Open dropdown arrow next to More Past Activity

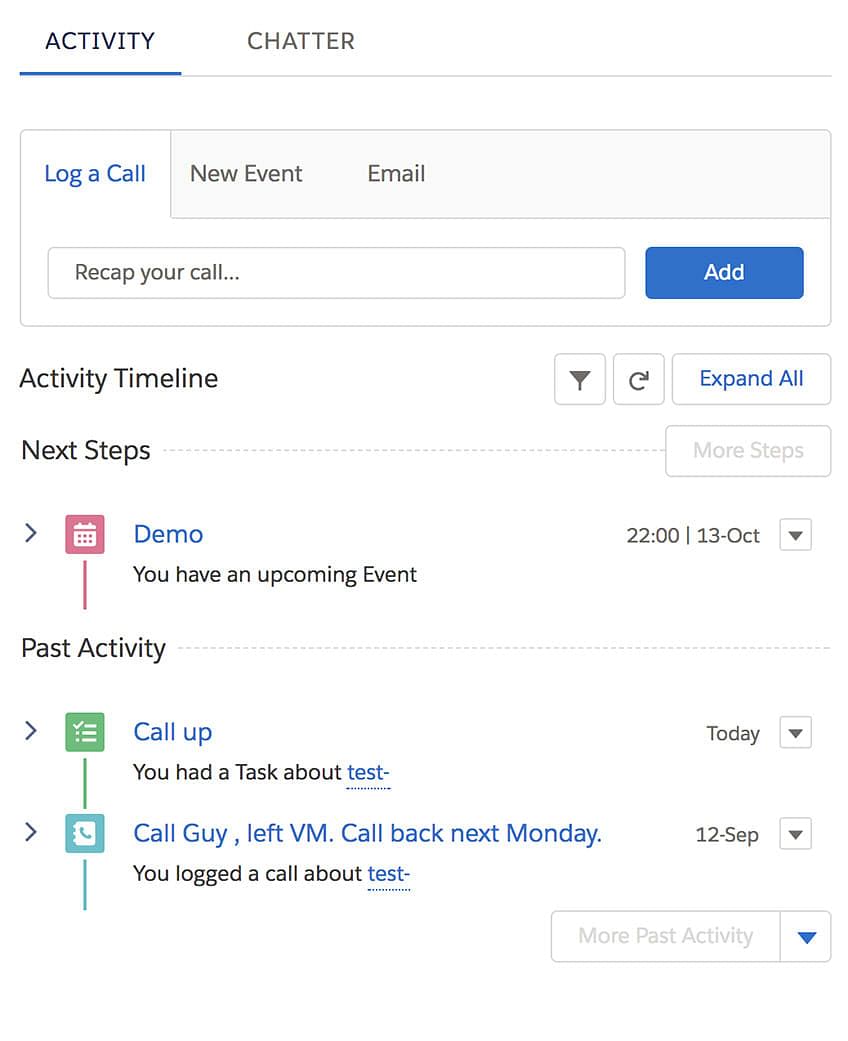806,937
